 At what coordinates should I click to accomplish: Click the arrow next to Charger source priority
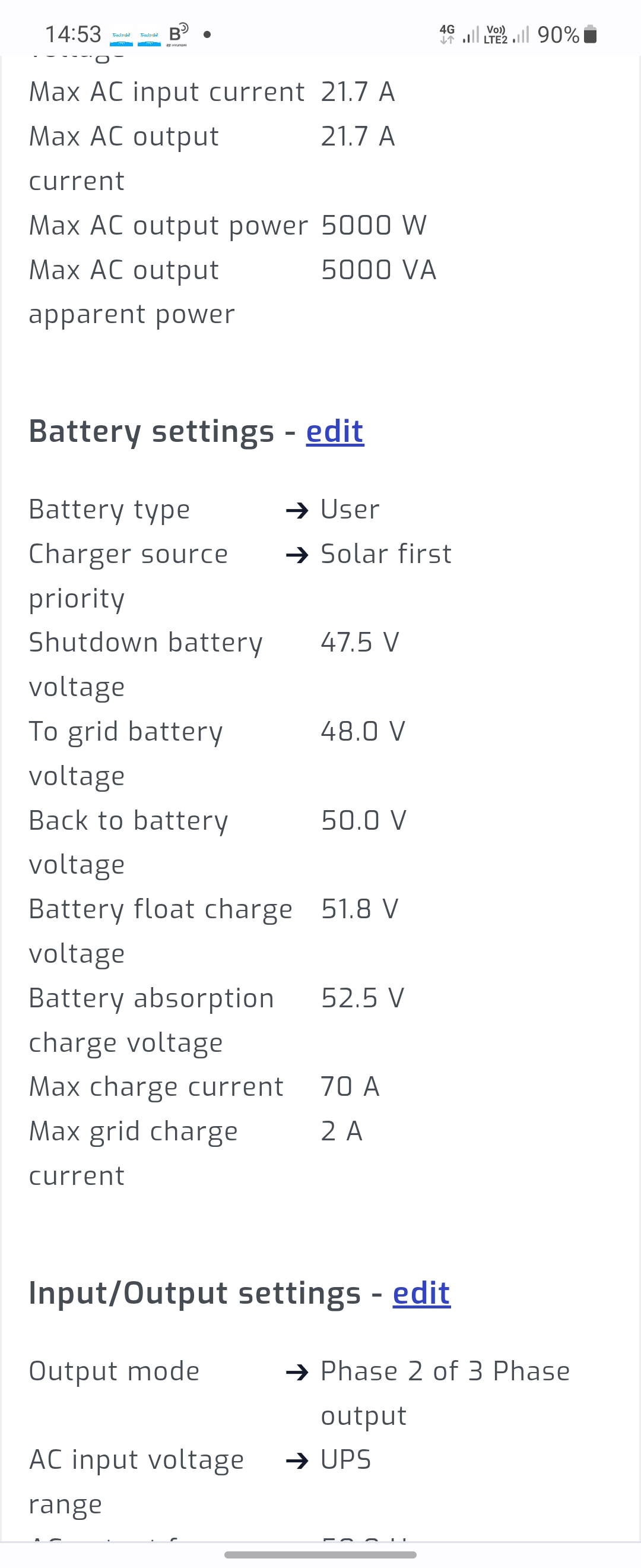297,555
